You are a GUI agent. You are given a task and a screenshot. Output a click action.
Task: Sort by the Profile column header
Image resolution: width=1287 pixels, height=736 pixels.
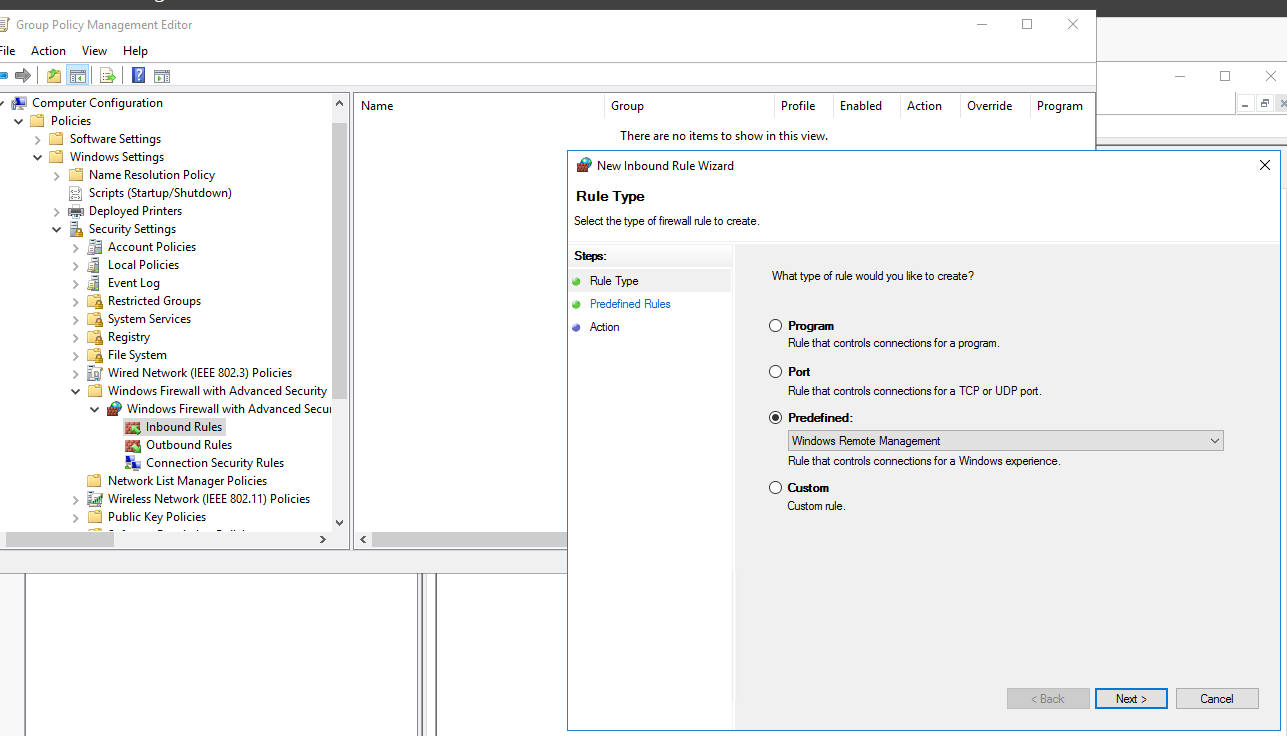804,106
